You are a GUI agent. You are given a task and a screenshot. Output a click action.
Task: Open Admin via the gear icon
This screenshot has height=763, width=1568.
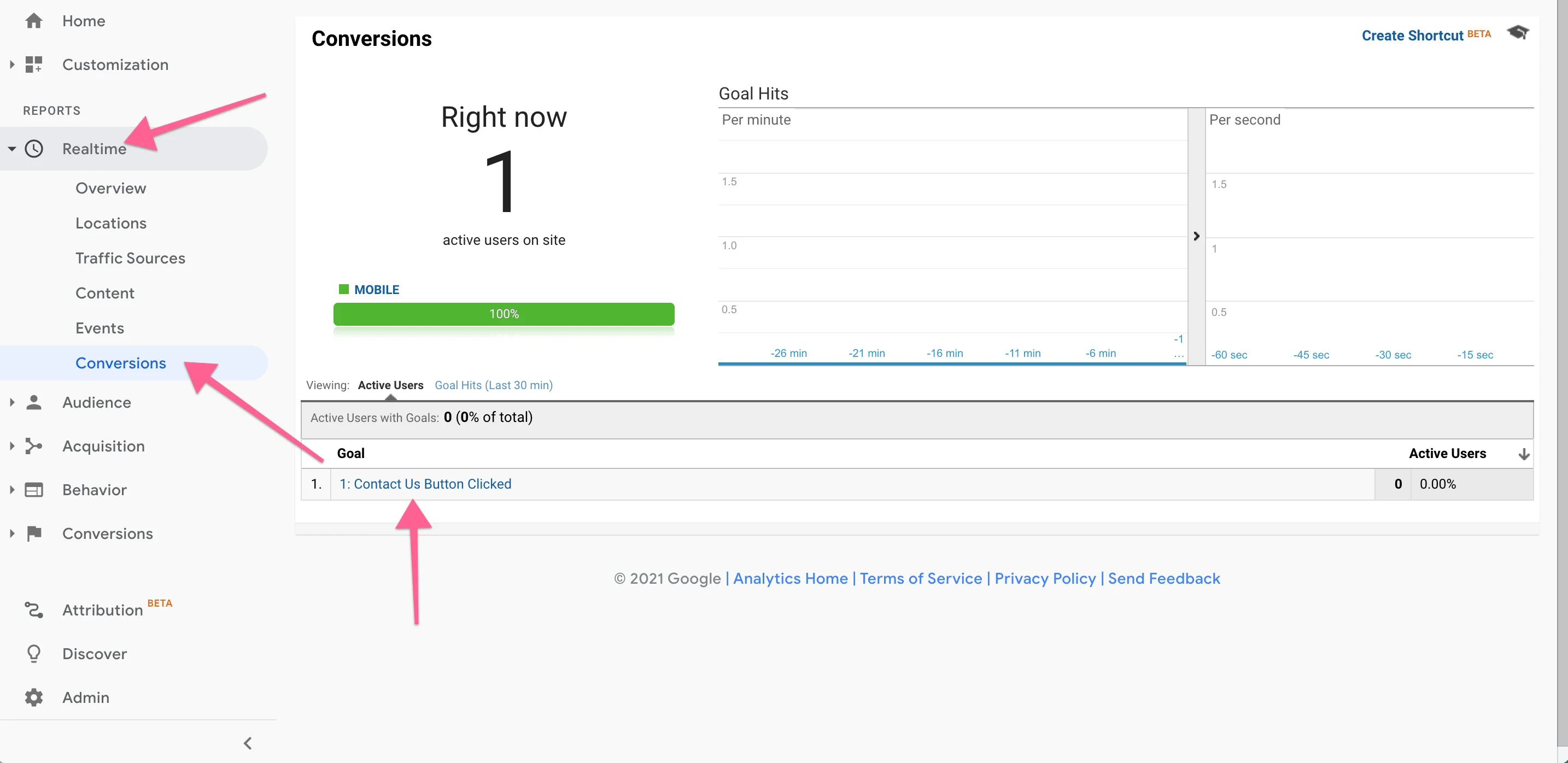point(34,697)
